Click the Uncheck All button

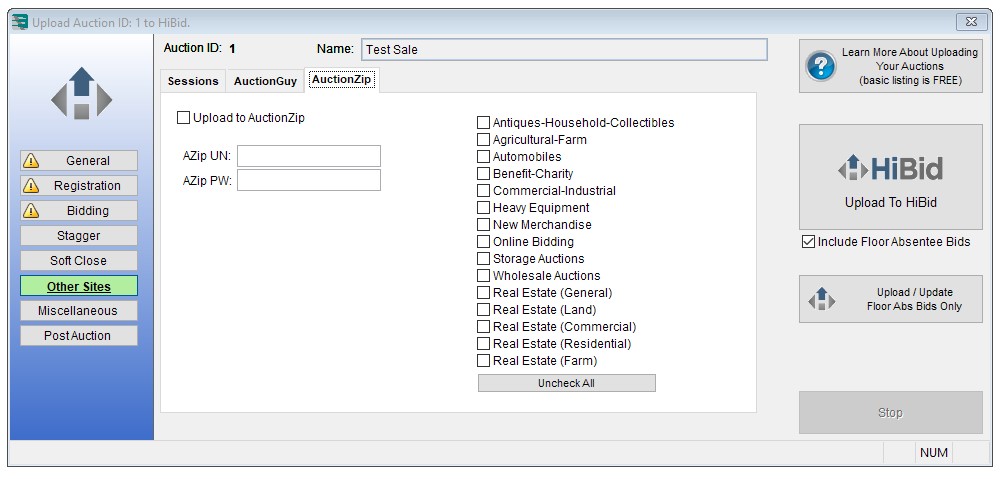pyautogui.click(x=566, y=383)
